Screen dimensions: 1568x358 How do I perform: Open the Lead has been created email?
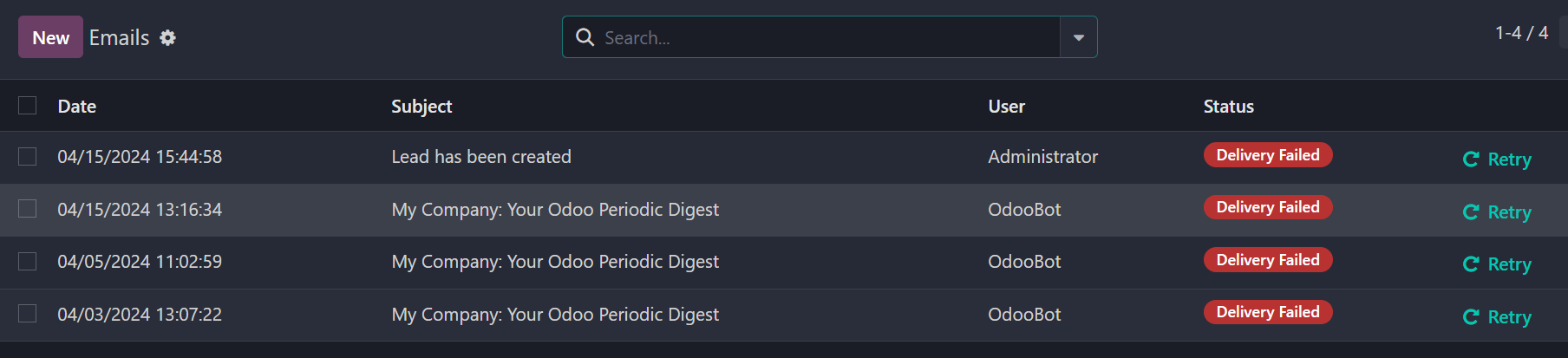pyautogui.click(x=481, y=157)
